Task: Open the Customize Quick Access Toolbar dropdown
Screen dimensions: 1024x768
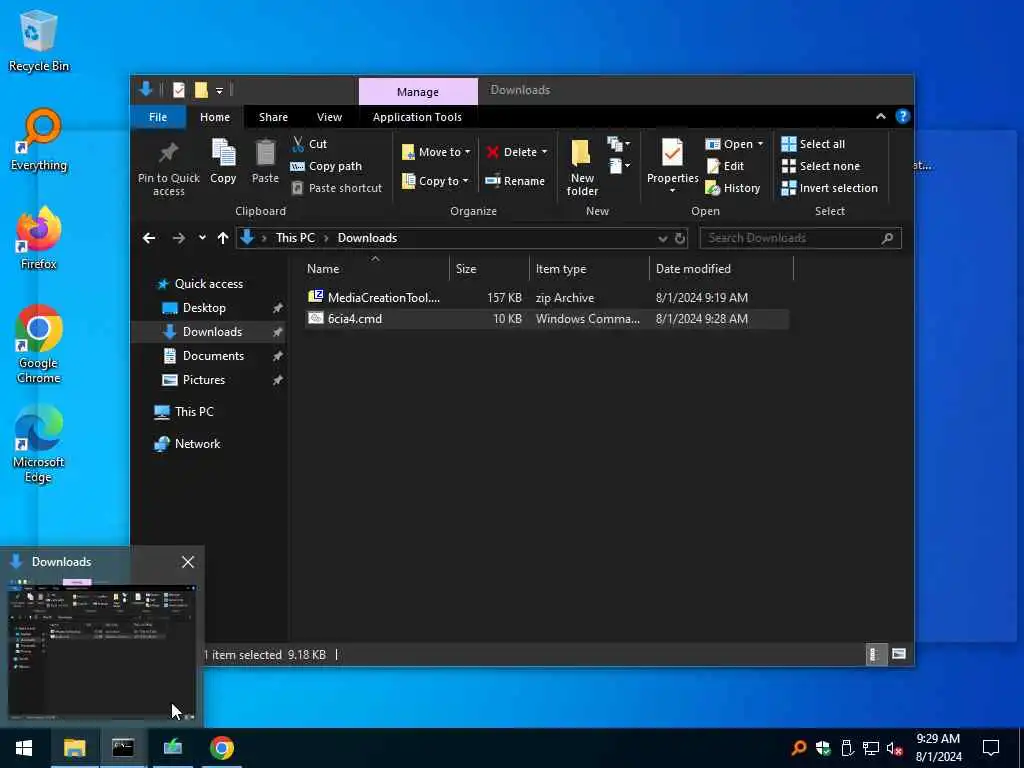Action: click(219, 90)
